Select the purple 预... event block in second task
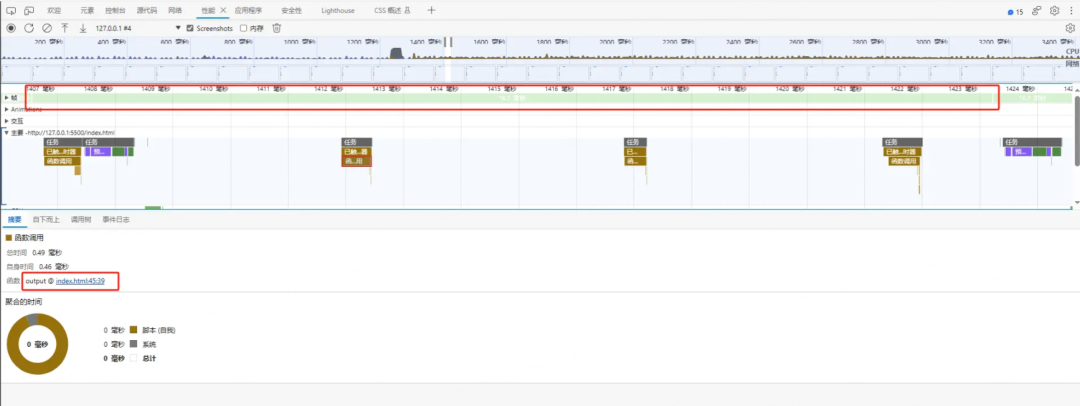The width and height of the screenshot is (1080, 406). 99,152
